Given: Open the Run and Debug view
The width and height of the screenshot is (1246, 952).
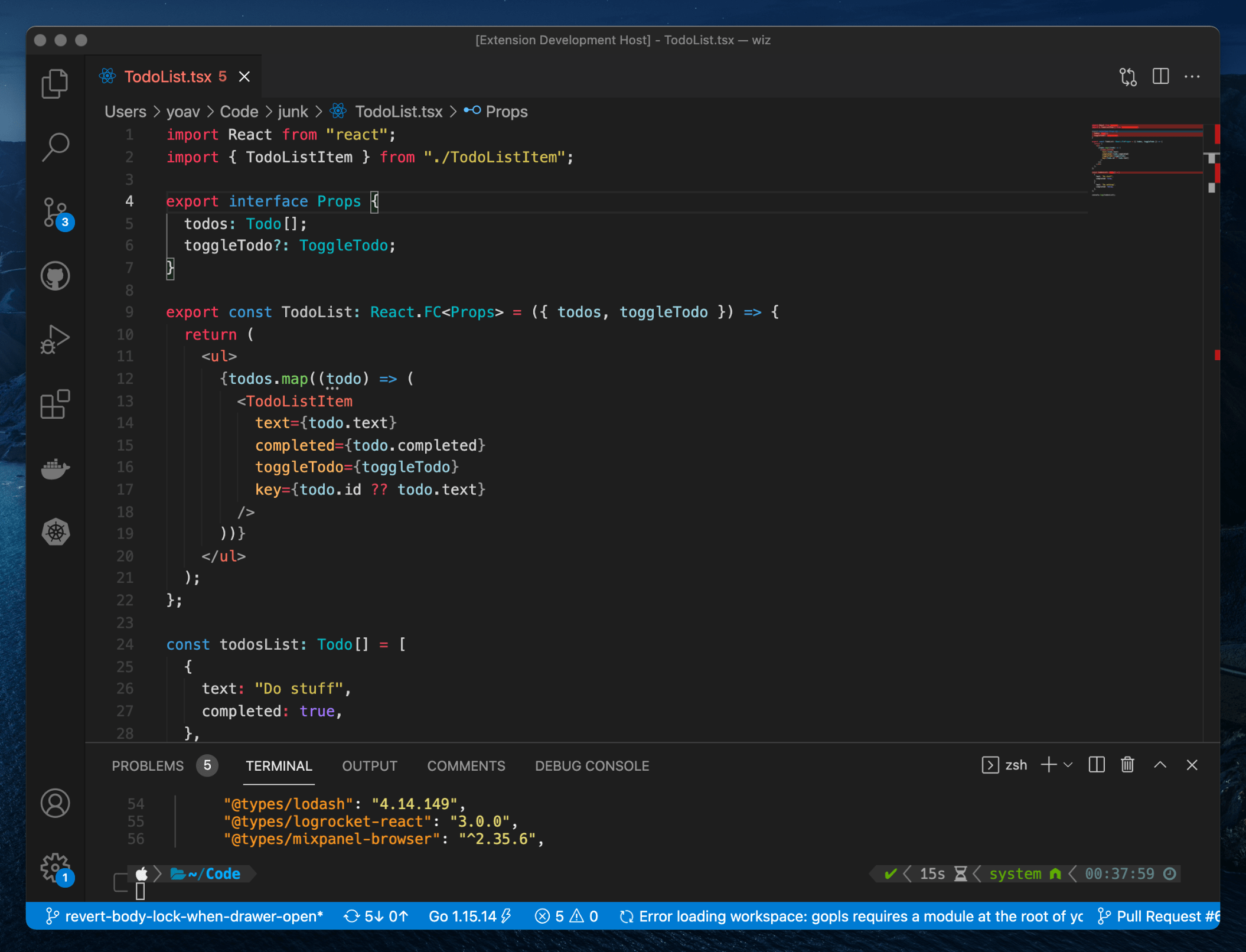Looking at the screenshot, I should 55,340.
